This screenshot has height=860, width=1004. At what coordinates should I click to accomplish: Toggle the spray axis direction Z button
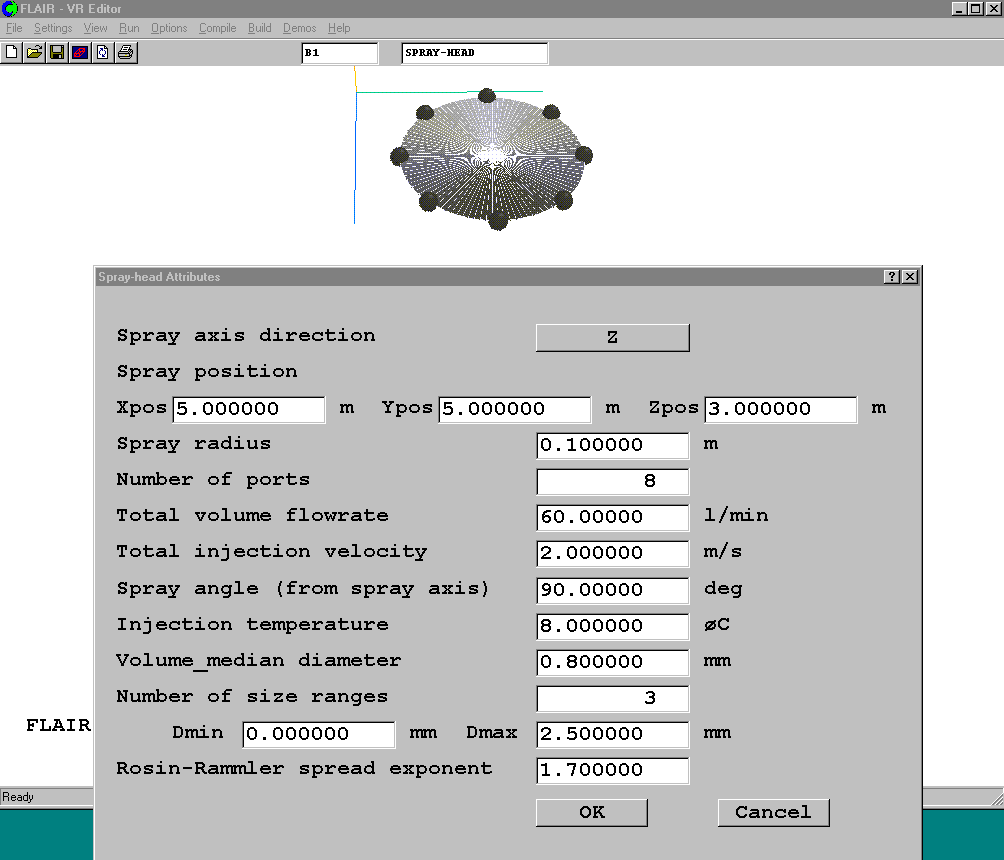pyautogui.click(x=612, y=338)
